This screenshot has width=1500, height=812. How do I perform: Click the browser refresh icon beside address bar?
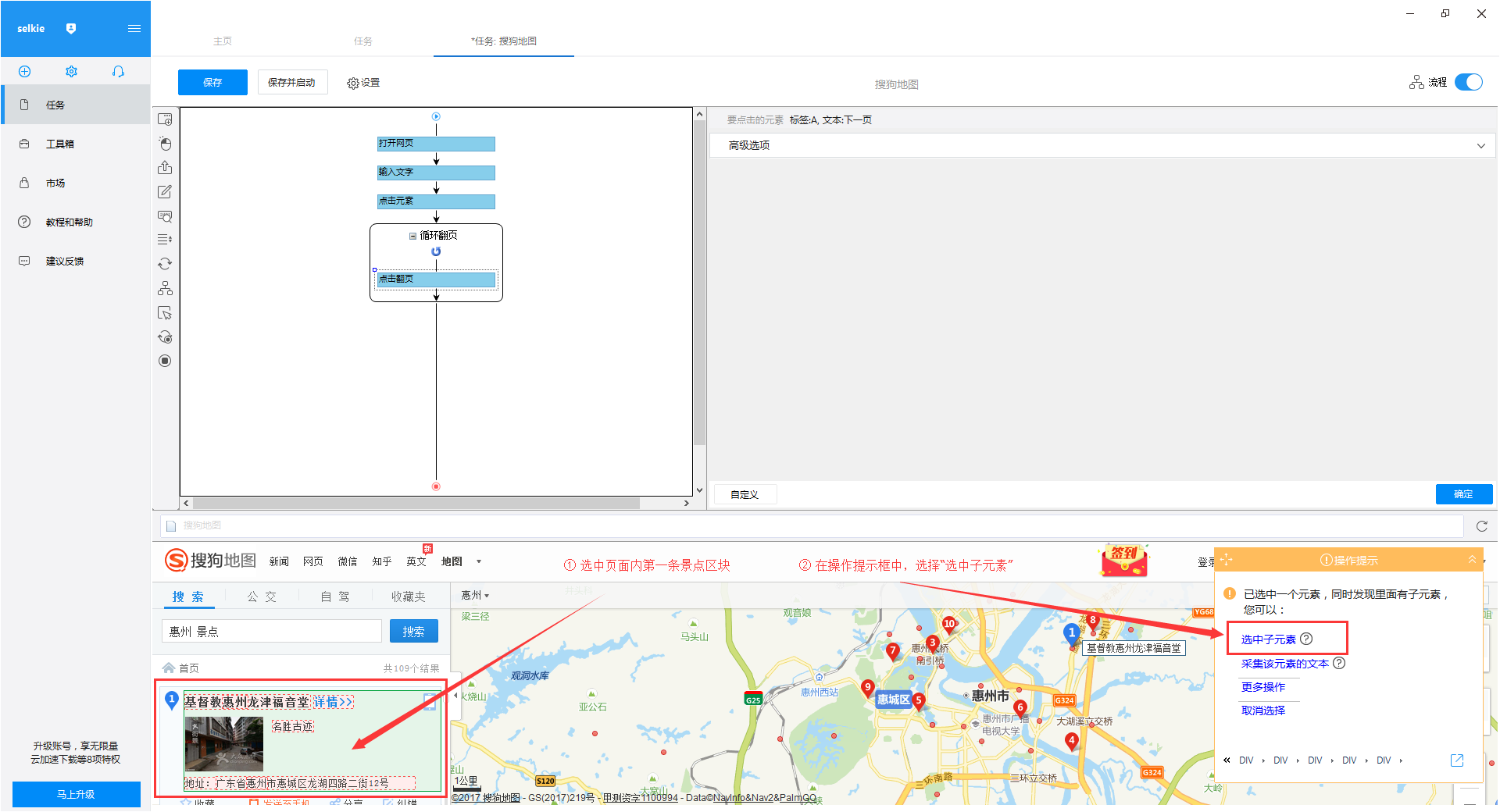(1481, 526)
